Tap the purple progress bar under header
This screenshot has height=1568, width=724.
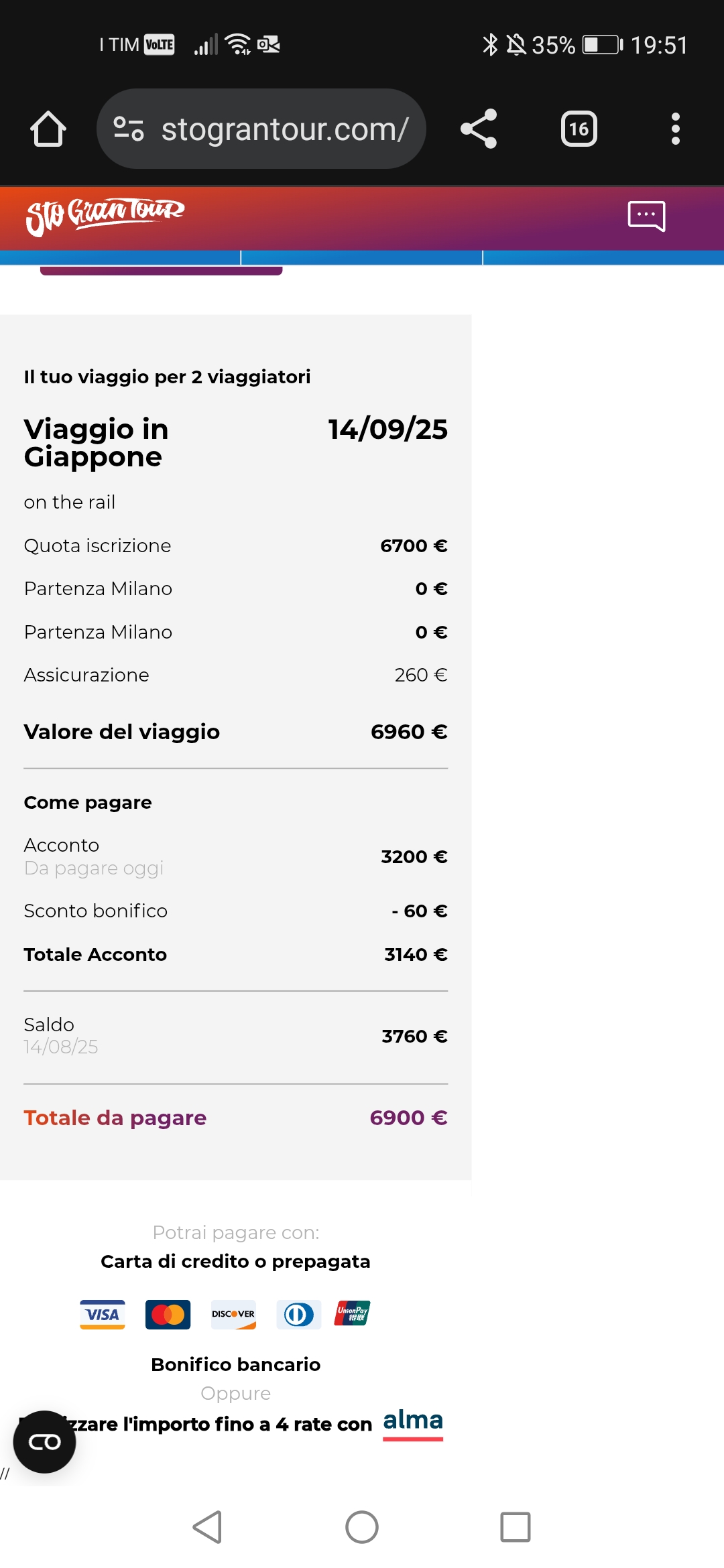click(x=162, y=271)
